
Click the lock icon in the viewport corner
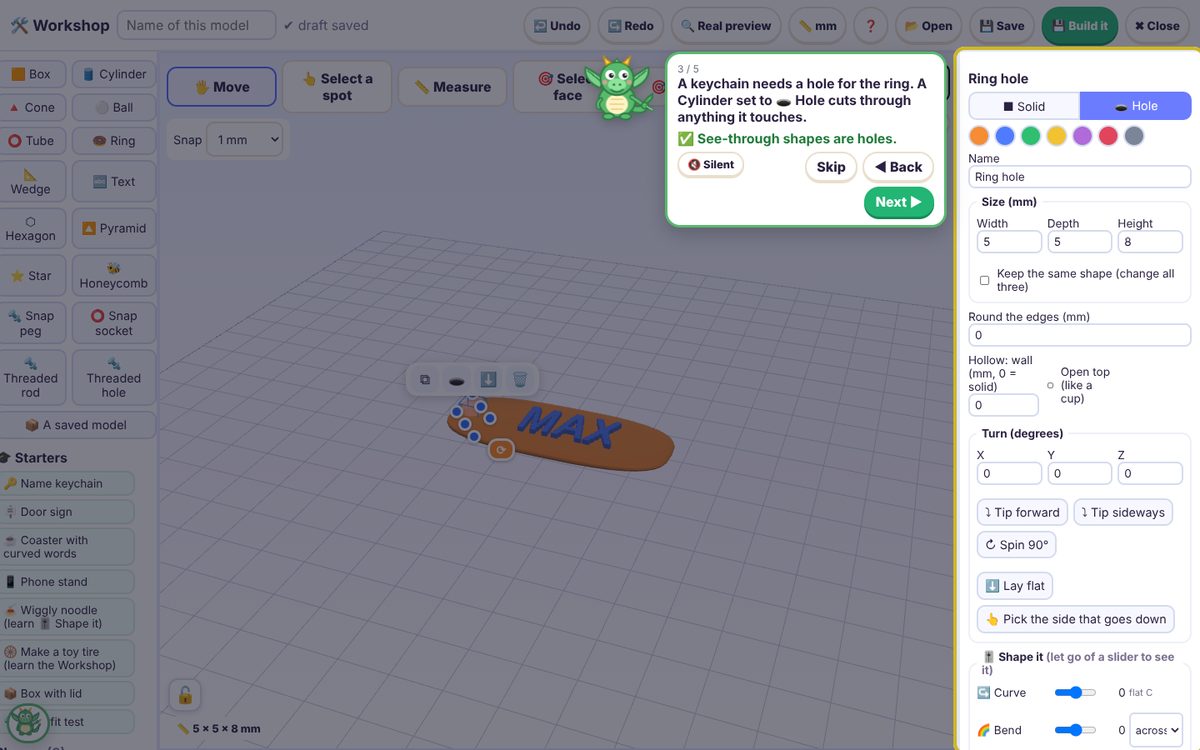point(185,694)
